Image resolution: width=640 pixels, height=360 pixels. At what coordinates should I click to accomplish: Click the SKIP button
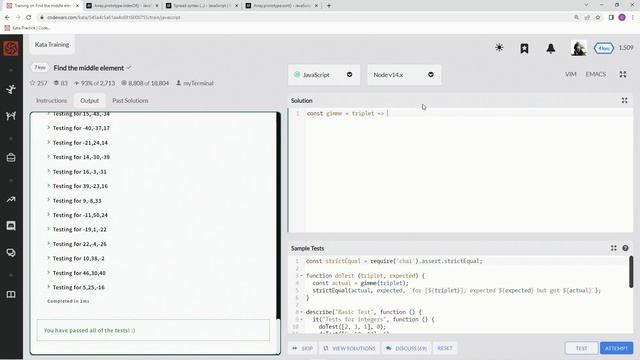pos(302,348)
